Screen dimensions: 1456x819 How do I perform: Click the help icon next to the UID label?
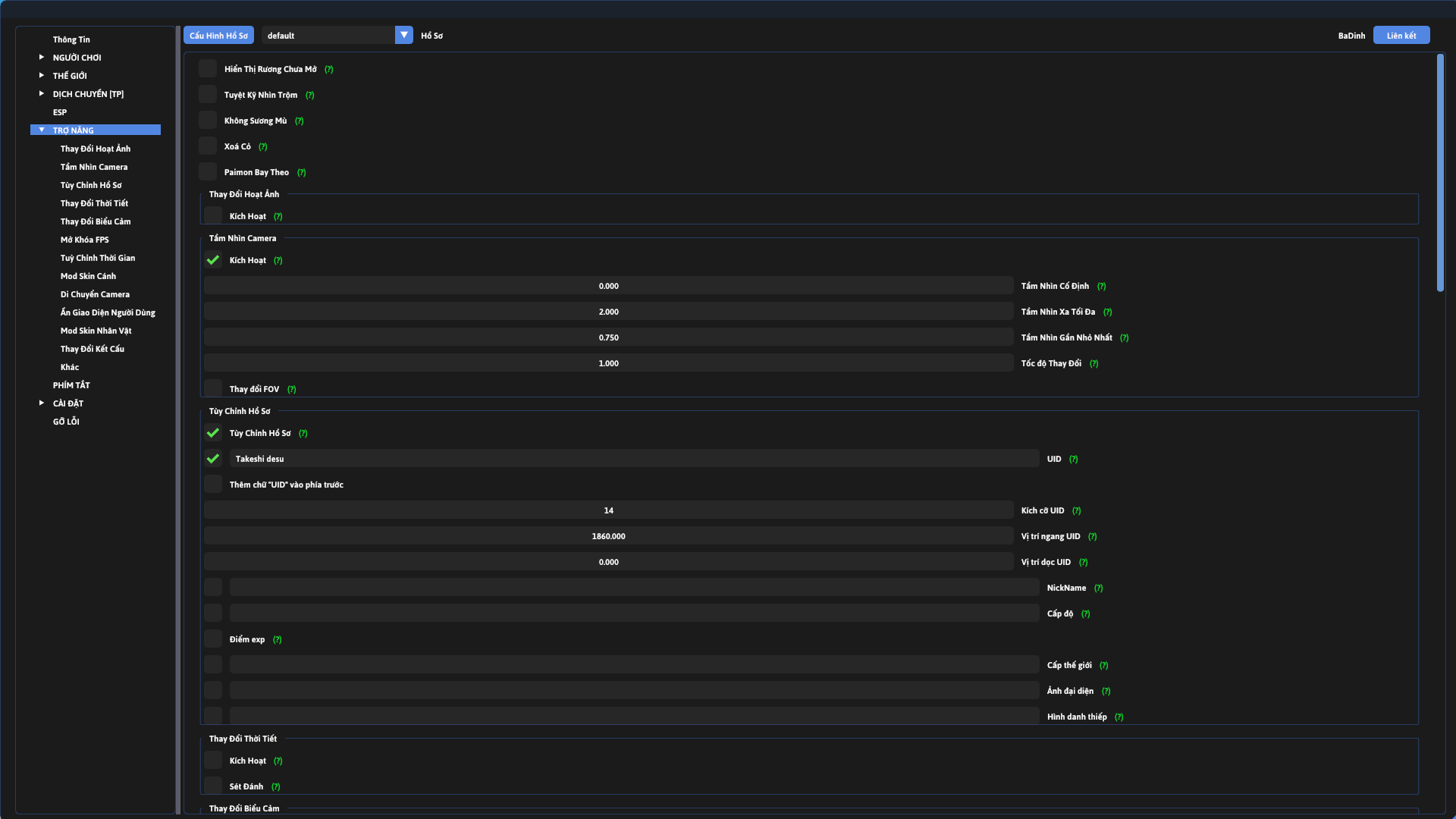click(x=1073, y=460)
